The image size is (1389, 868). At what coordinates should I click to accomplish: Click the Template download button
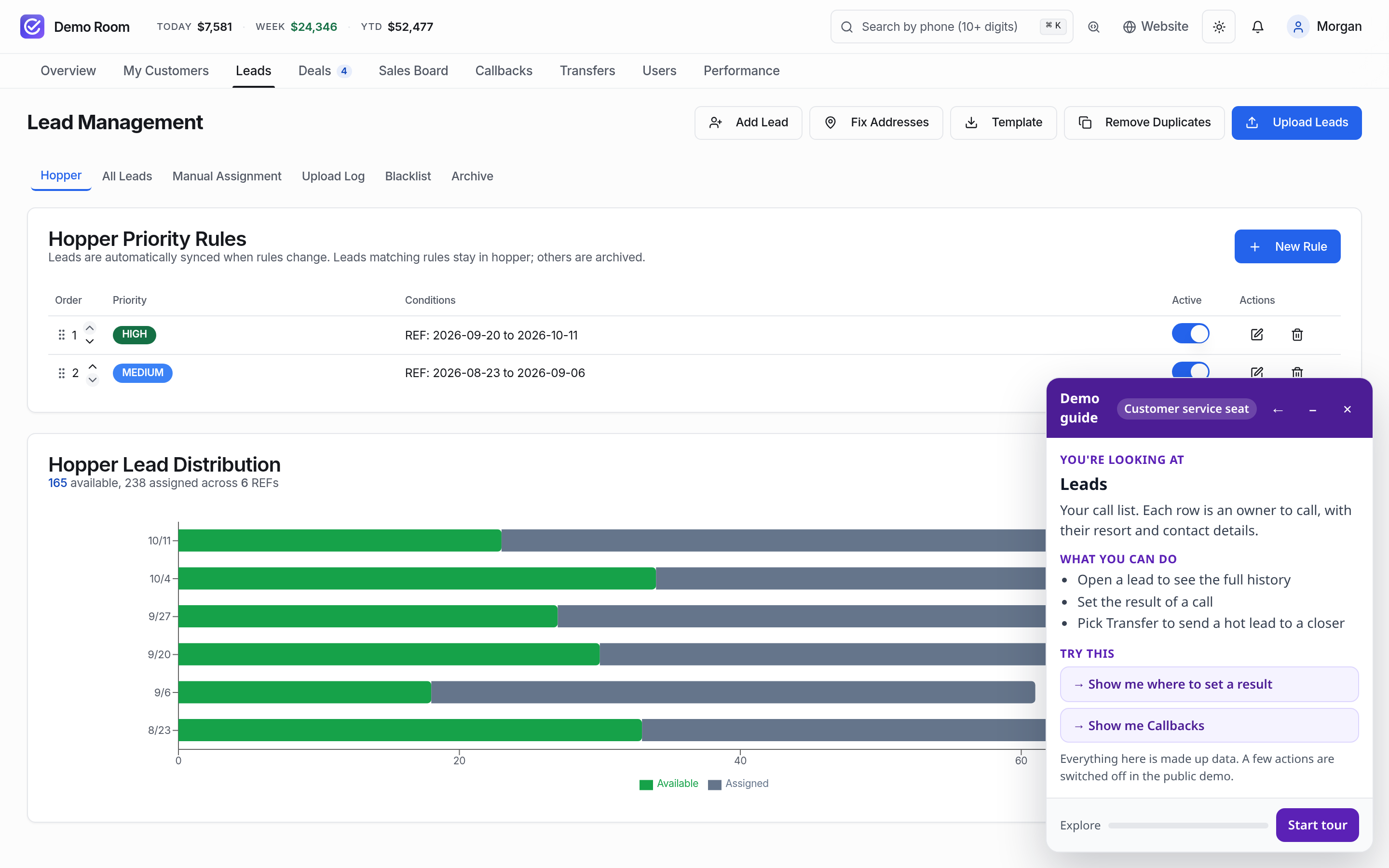pyautogui.click(x=1003, y=123)
